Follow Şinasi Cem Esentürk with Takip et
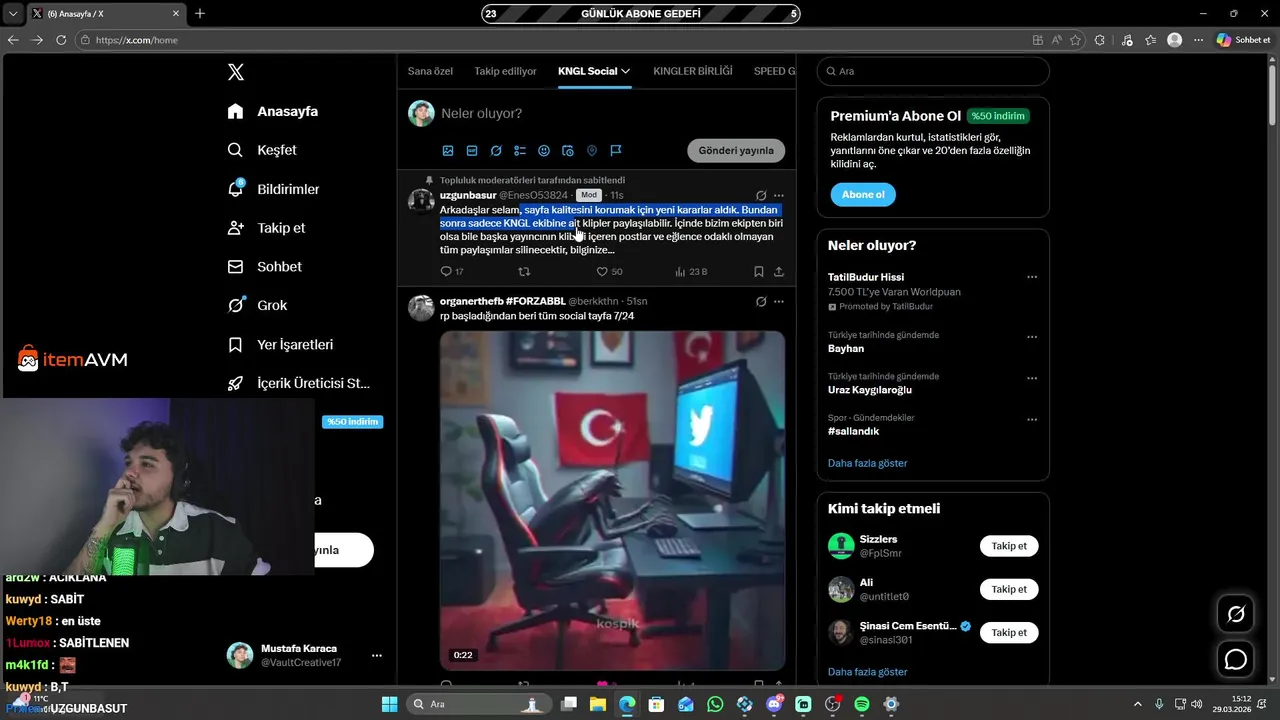 pyautogui.click(x=1009, y=632)
